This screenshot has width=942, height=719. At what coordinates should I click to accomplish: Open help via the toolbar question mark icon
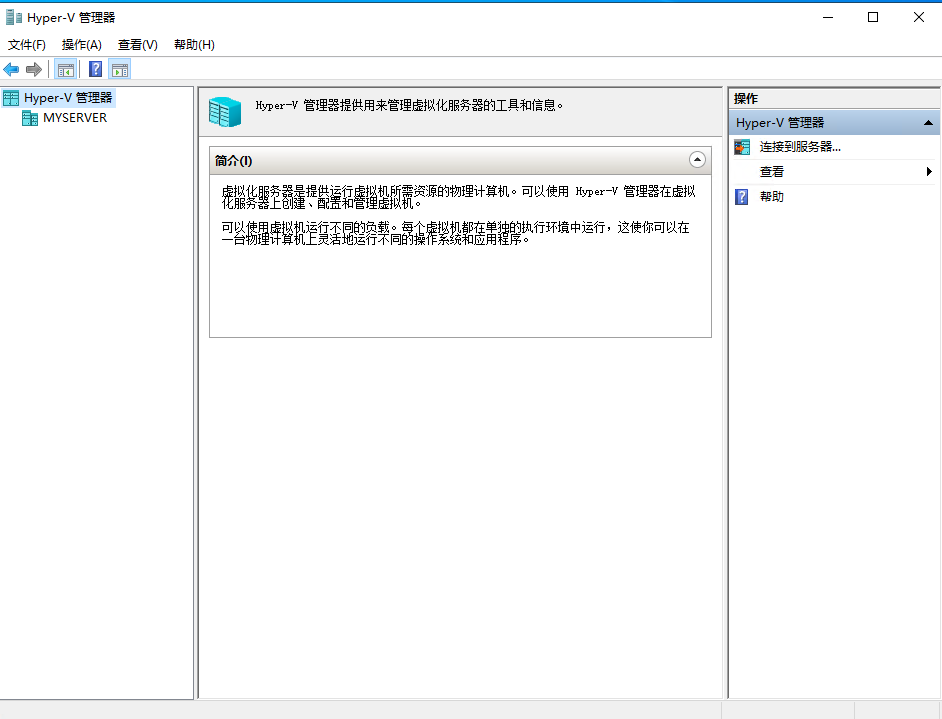point(96,70)
